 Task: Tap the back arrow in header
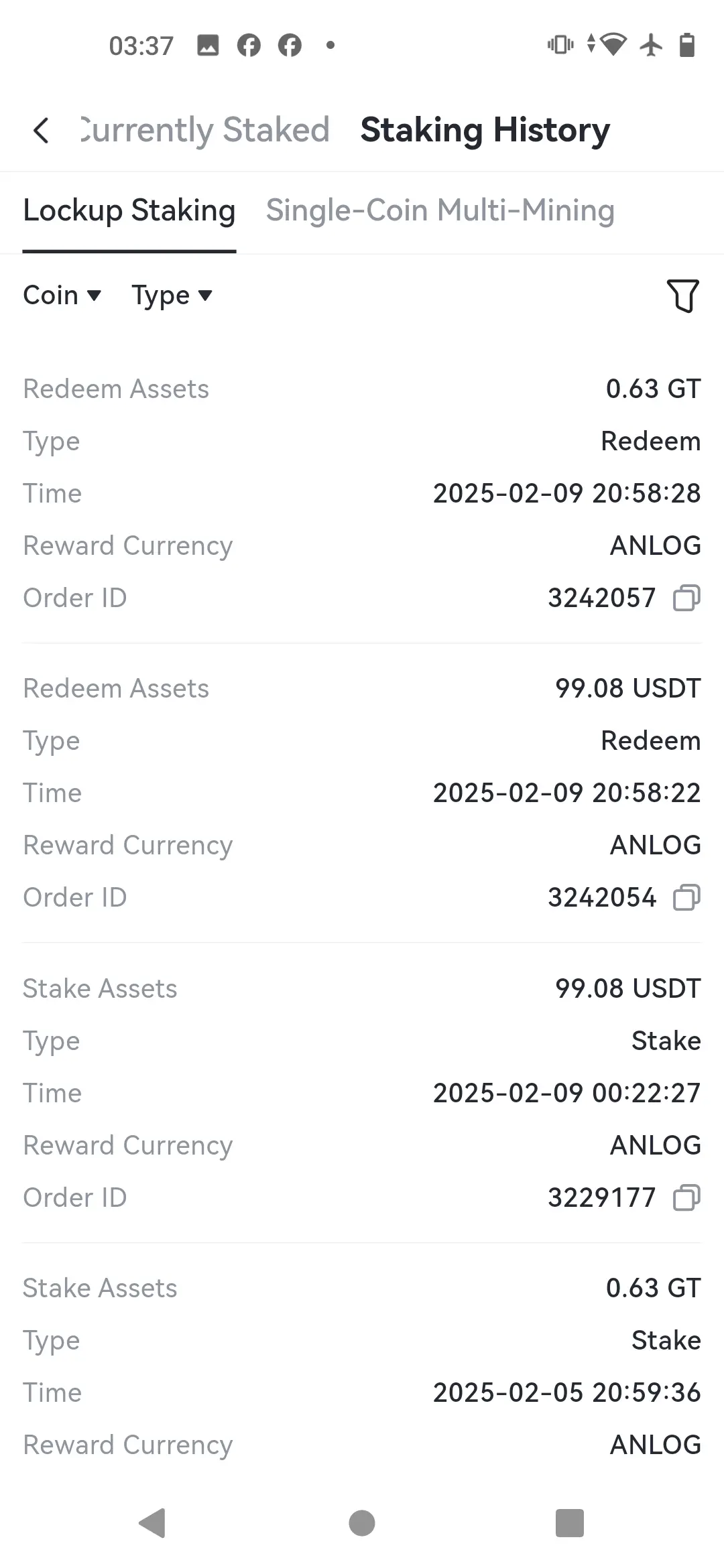[x=41, y=130]
